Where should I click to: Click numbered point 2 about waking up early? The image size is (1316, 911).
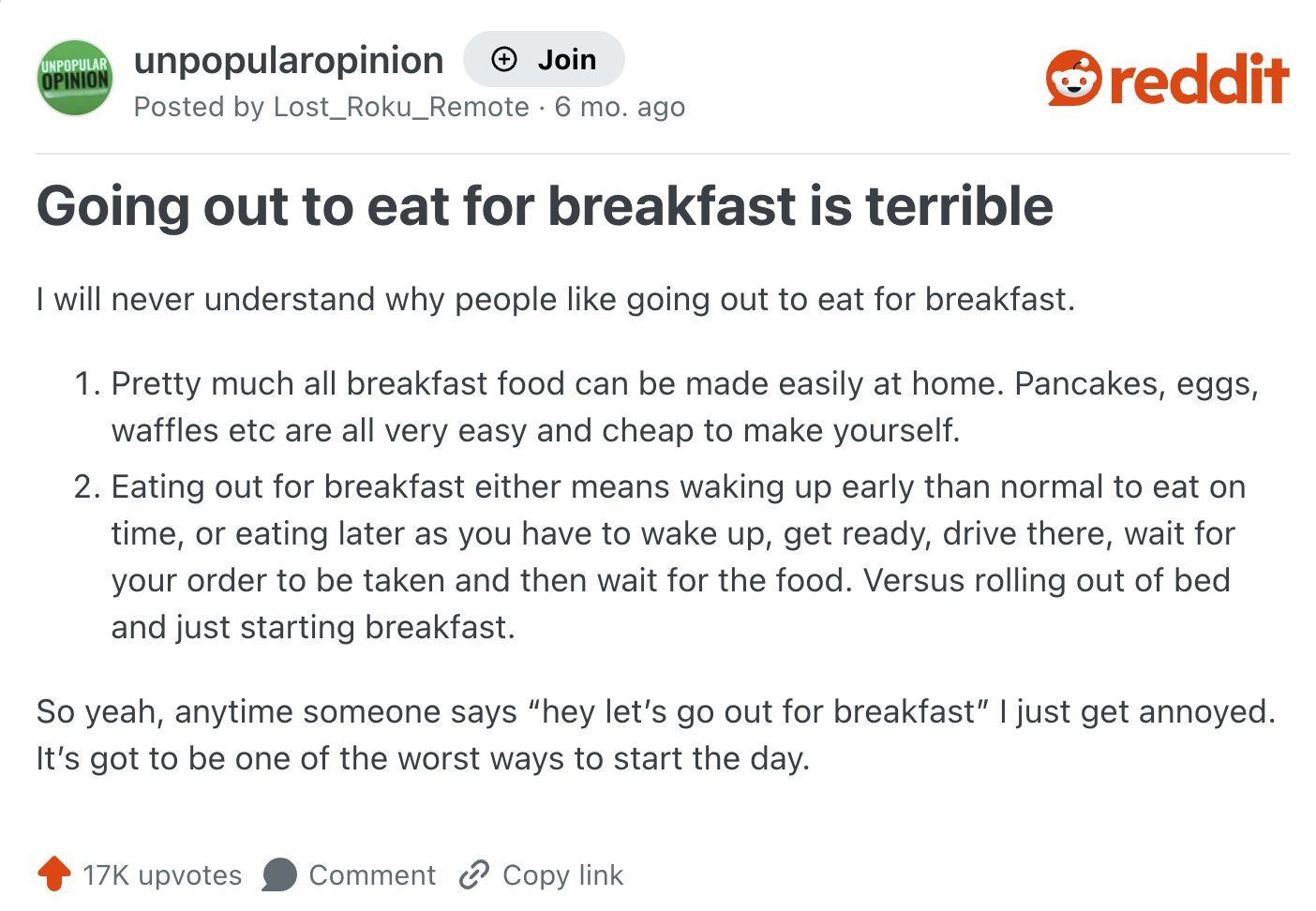pyautogui.click(x=656, y=556)
